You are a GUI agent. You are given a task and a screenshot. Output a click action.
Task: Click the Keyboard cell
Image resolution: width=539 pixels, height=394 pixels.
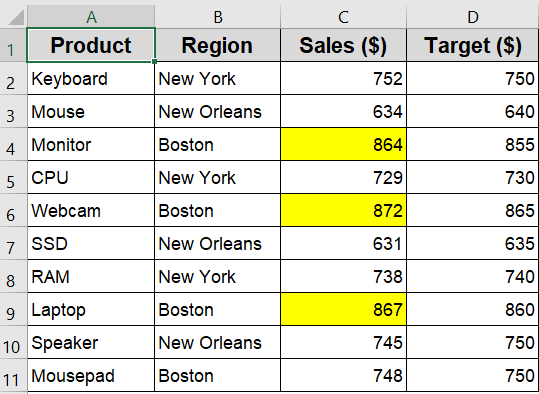coord(91,78)
